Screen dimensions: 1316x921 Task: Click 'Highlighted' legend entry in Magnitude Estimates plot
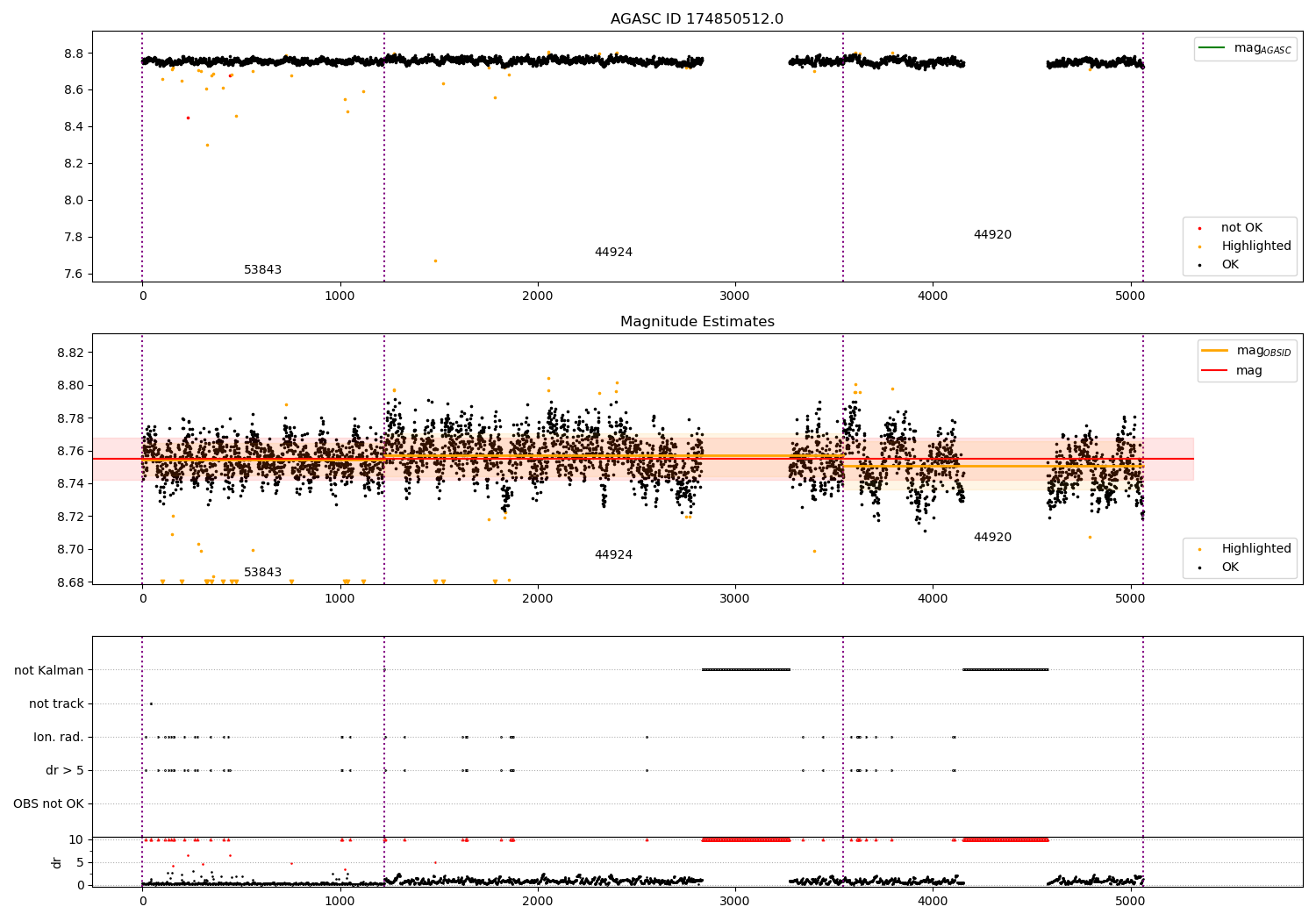[x=1255, y=549]
